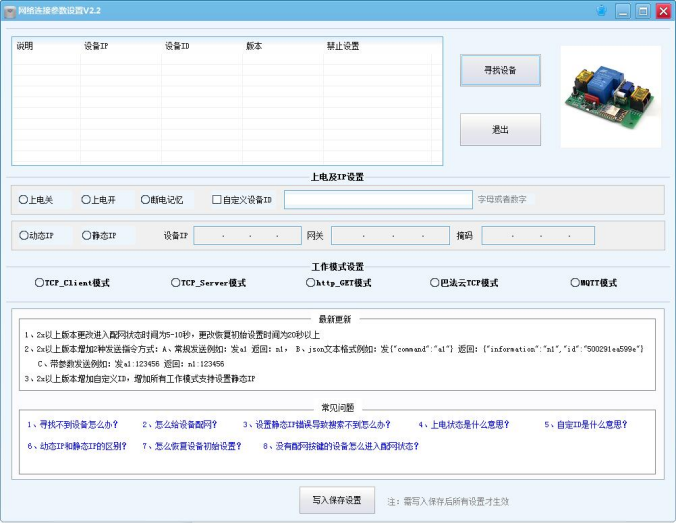The image size is (677, 524).
Task: Select TCP_Server模式 work mode
Action: (209, 283)
